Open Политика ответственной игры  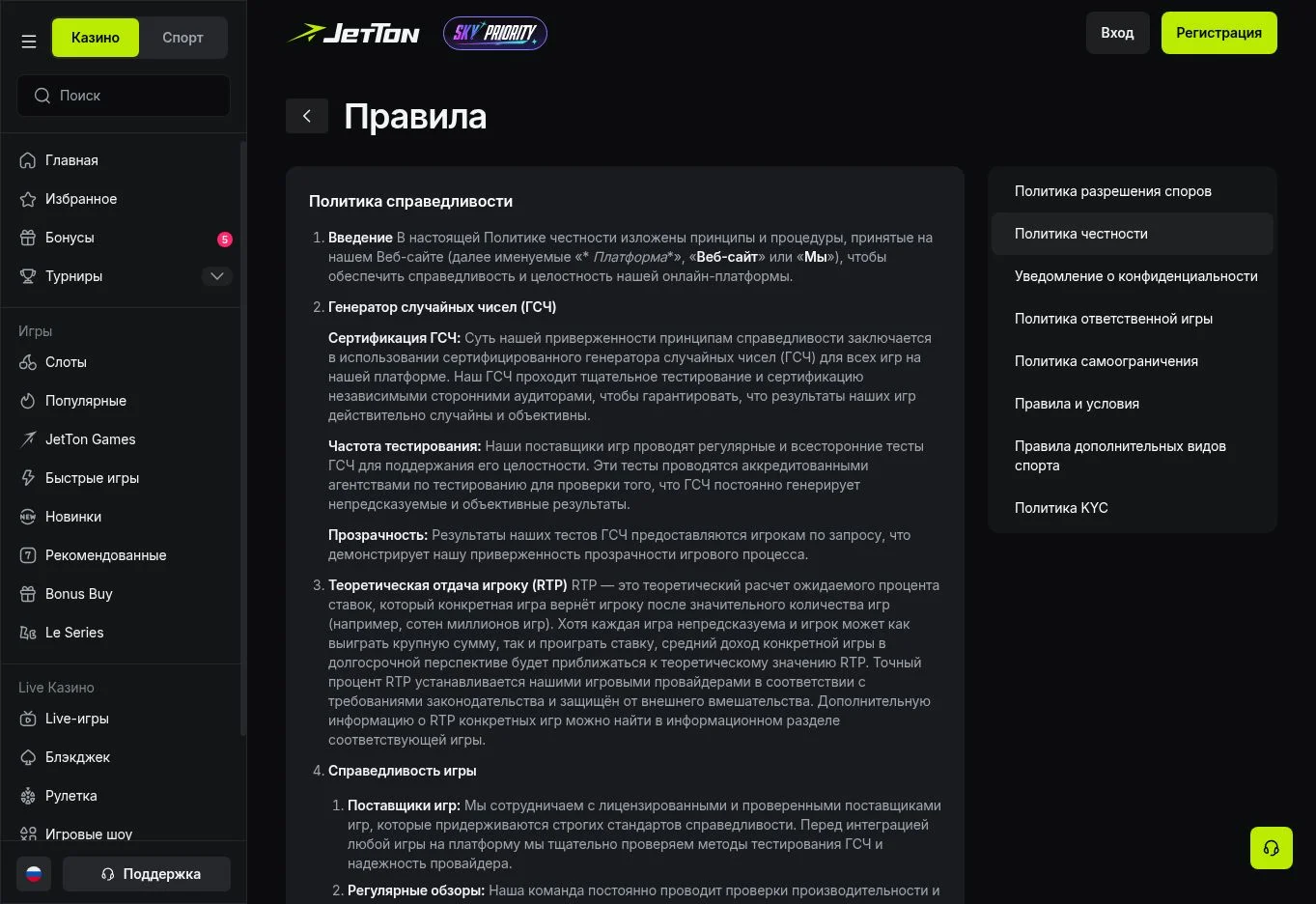[x=1132, y=319]
